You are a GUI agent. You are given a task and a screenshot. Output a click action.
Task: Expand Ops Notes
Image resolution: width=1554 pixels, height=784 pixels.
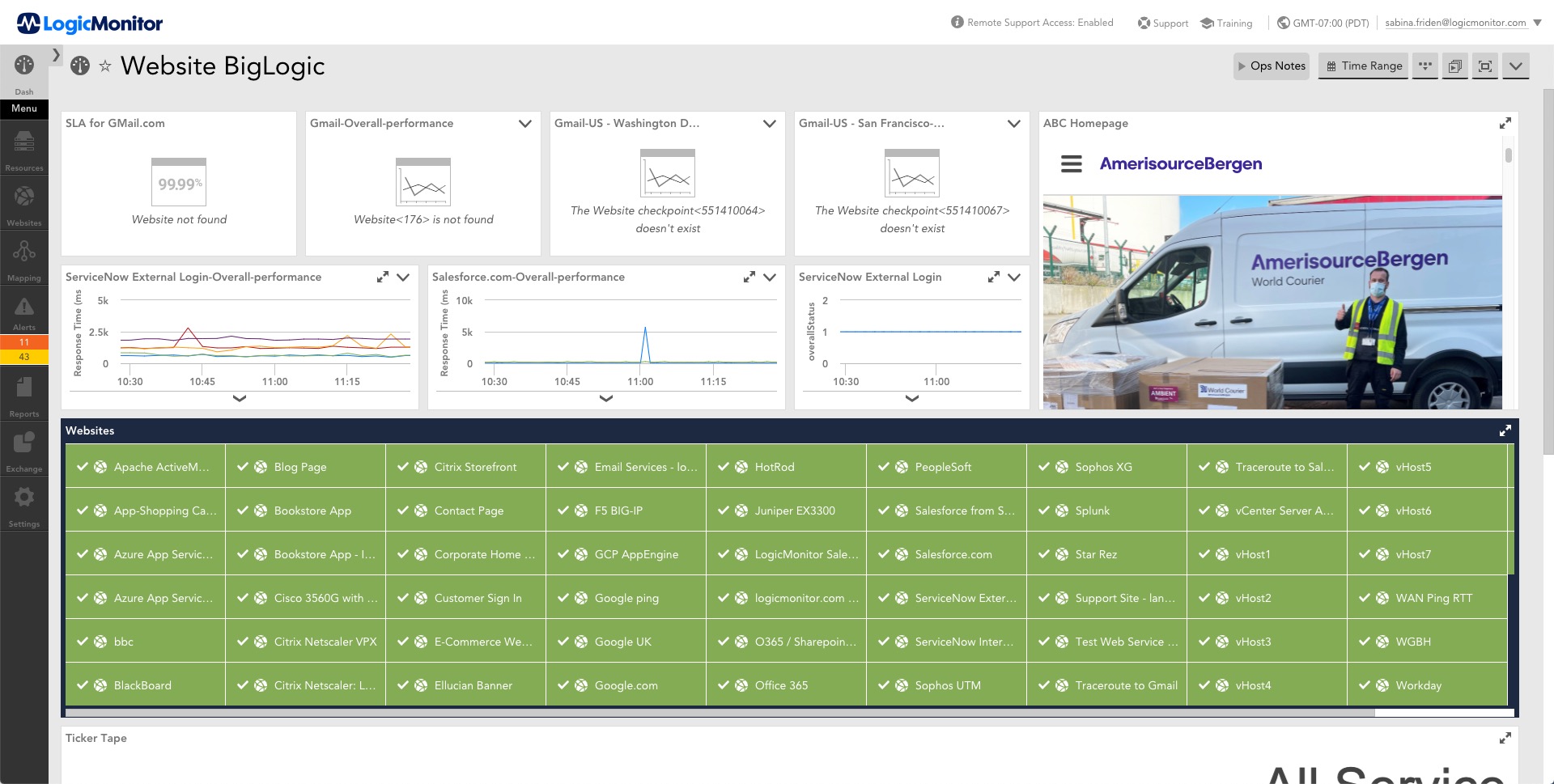click(1271, 66)
